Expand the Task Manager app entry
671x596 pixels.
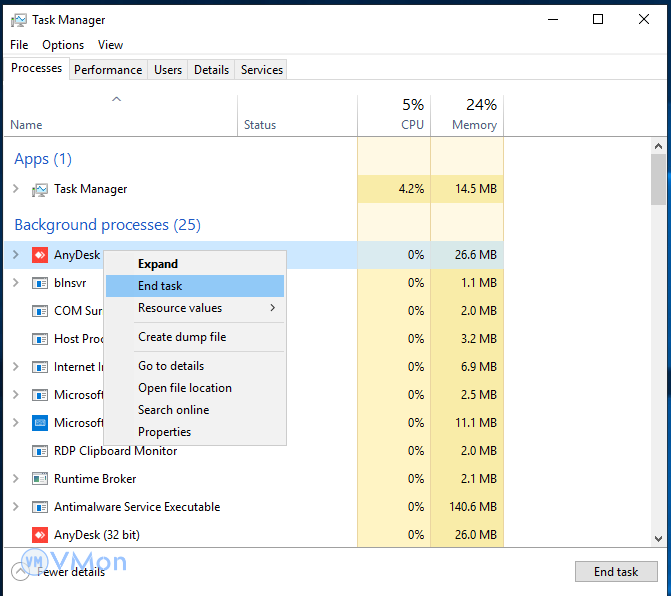tap(15, 189)
